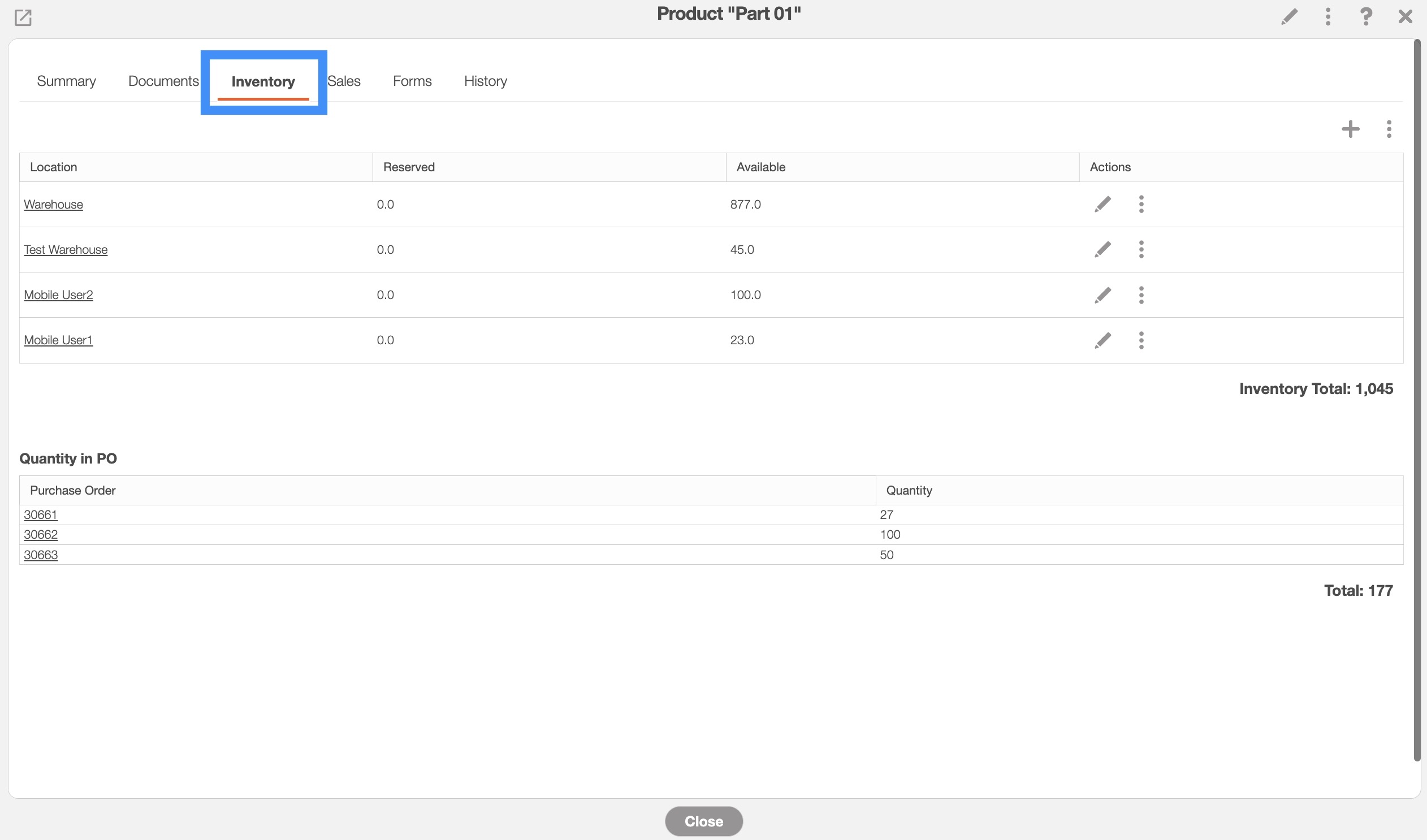Open the help question mark icon
The image size is (1427, 840).
coord(1366,16)
